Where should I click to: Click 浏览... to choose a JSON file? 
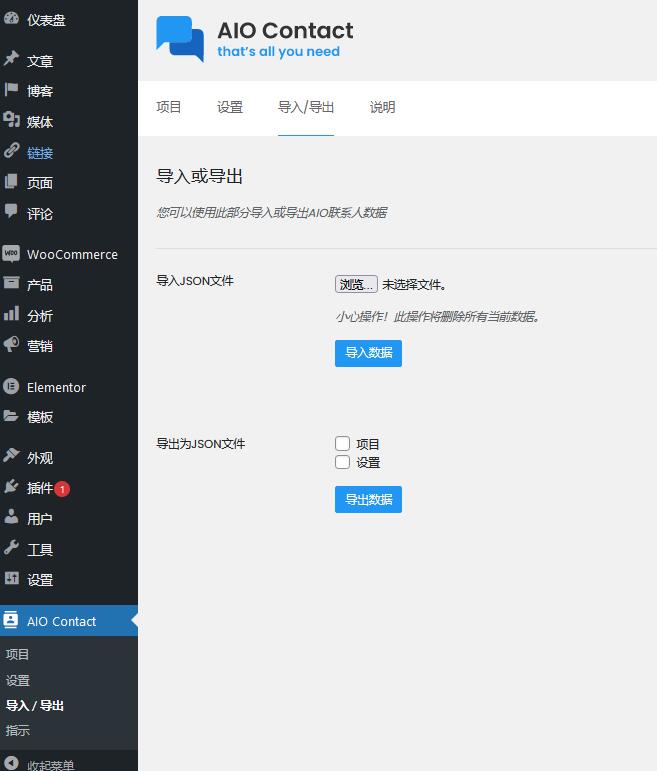pos(356,285)
